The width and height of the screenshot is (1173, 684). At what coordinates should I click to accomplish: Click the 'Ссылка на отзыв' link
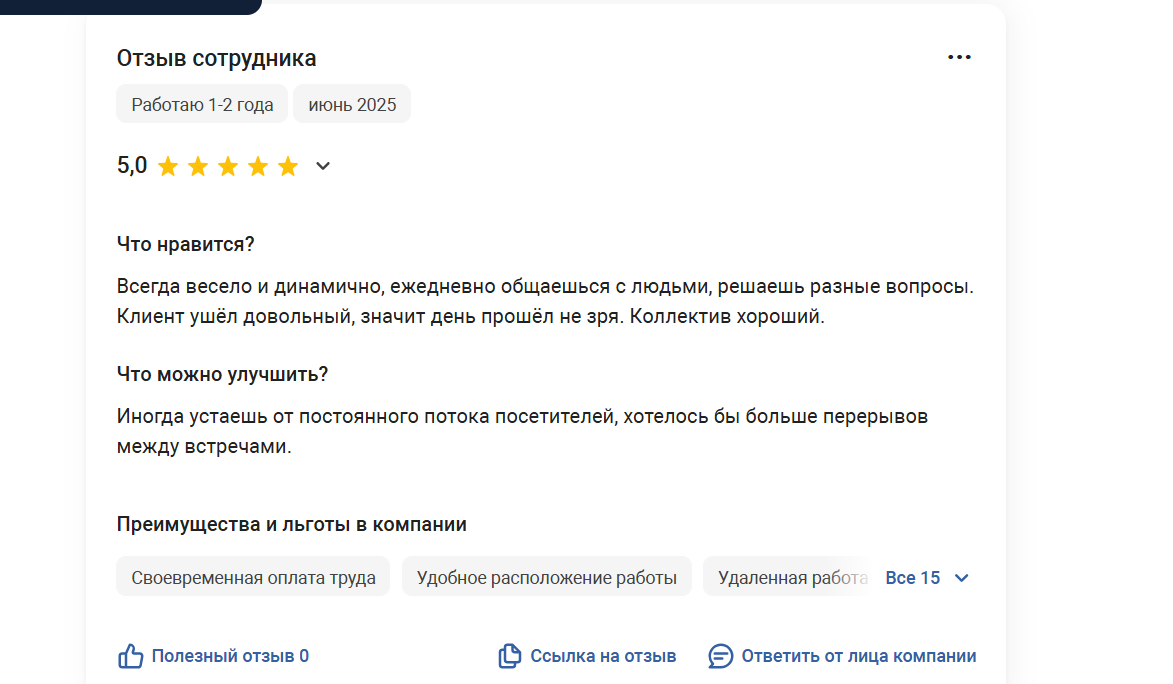603,657
